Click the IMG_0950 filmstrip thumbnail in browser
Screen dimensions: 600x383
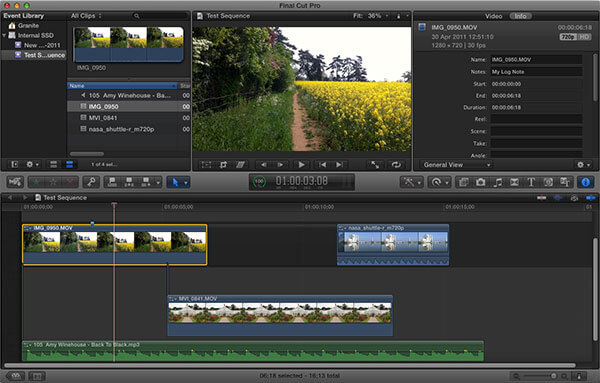tap(128, 44)
